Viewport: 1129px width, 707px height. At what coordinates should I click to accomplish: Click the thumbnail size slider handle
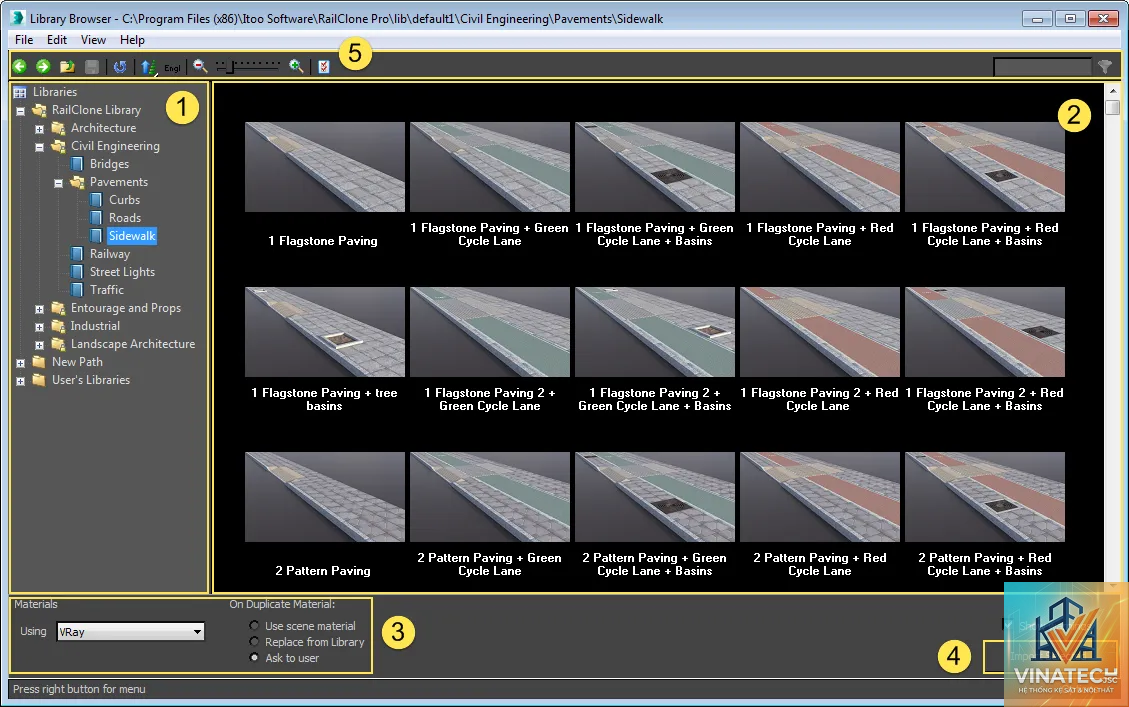(230, 67)
